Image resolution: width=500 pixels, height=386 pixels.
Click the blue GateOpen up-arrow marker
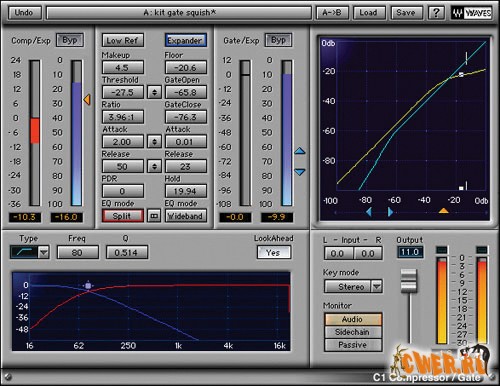(300, 151)
